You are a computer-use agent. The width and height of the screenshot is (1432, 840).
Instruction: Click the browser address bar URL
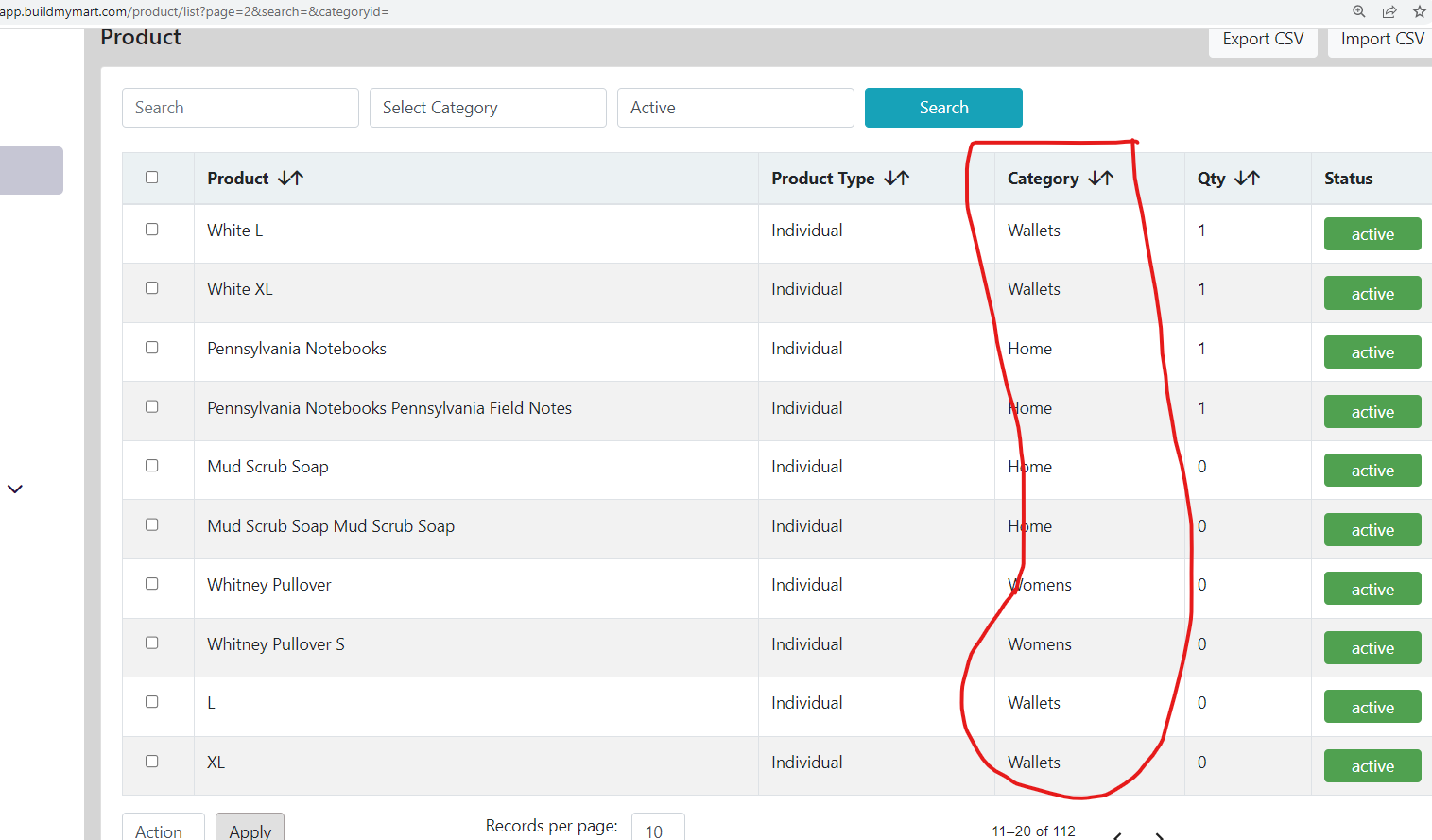click(195, 11)
